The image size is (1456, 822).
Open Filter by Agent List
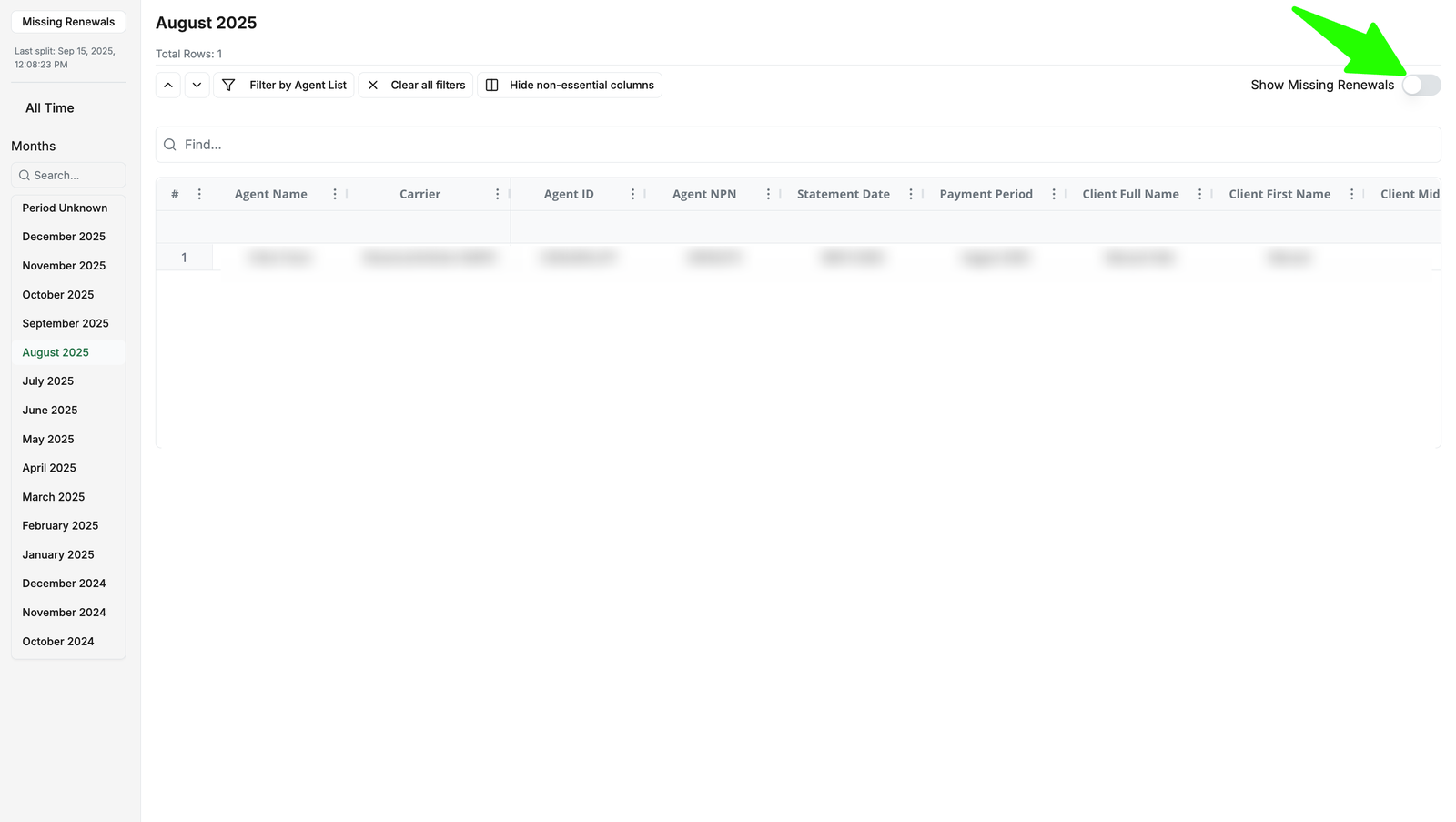284,85
